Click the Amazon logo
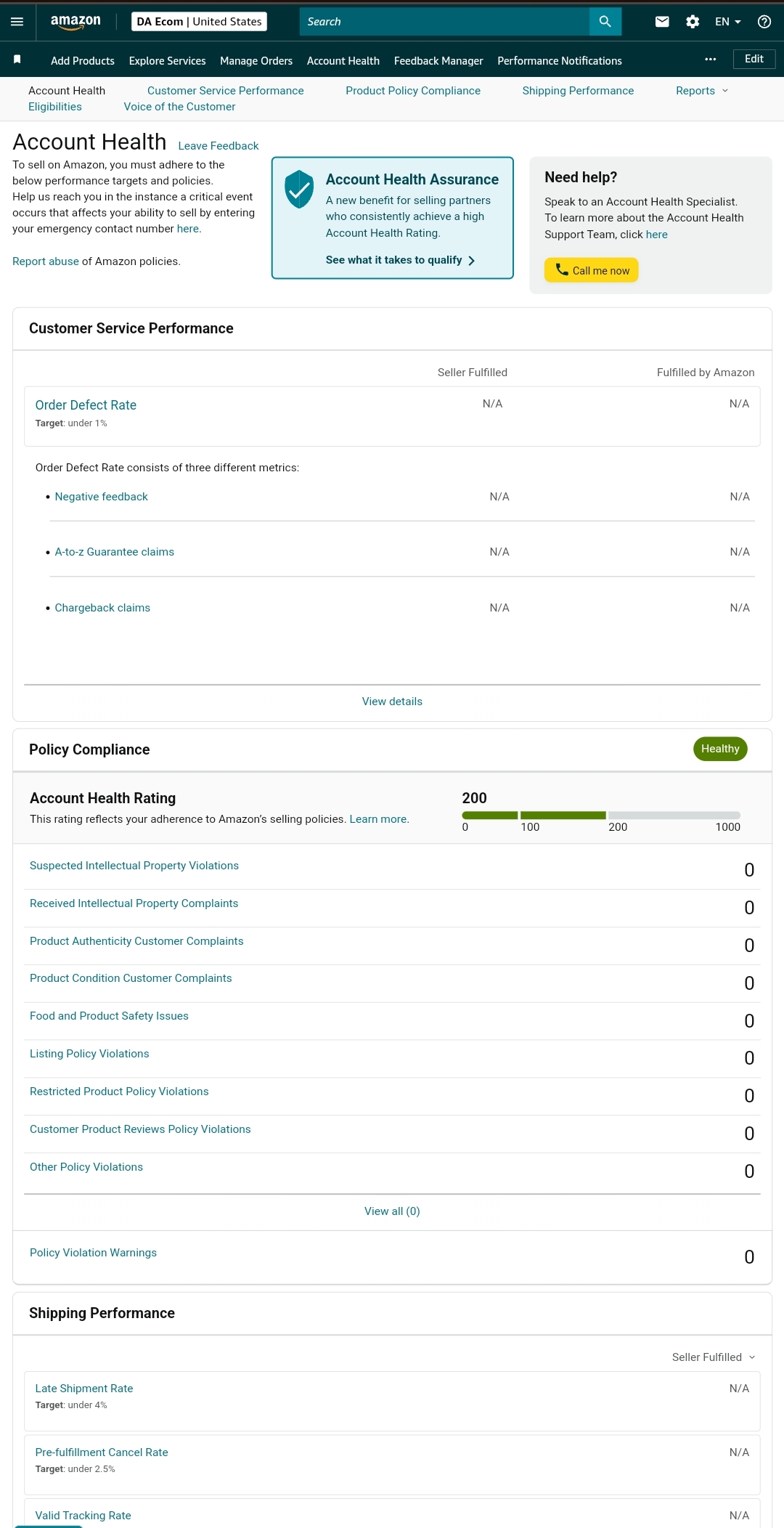This screenshot has width=784, height=1528. click(x=75, y=23)
